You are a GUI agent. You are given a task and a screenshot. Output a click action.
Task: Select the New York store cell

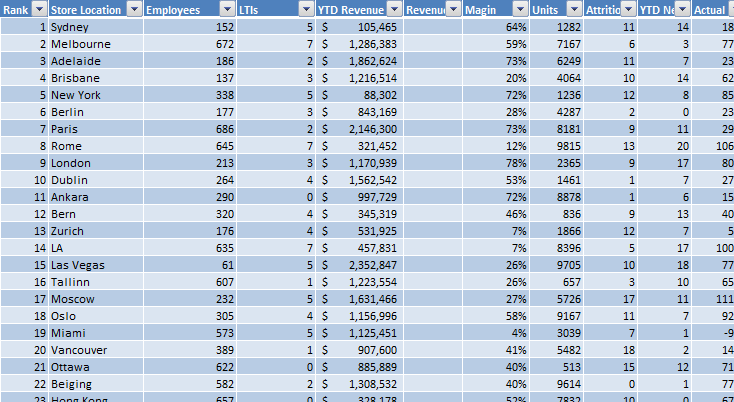pyautogui.click(x=96, y=95)
